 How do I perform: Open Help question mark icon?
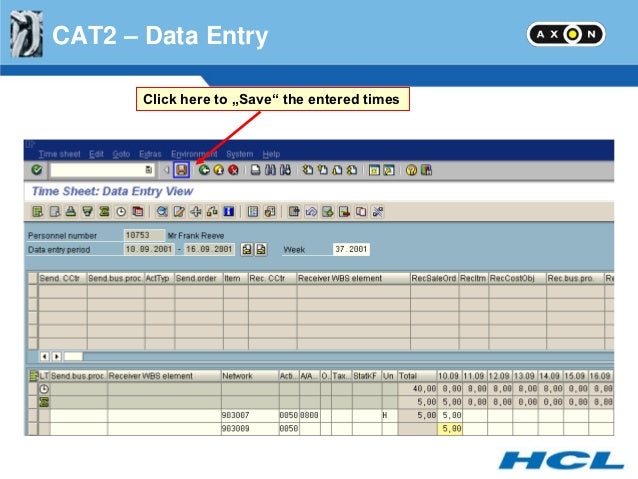pyautogui.click(x=411, y=170)
